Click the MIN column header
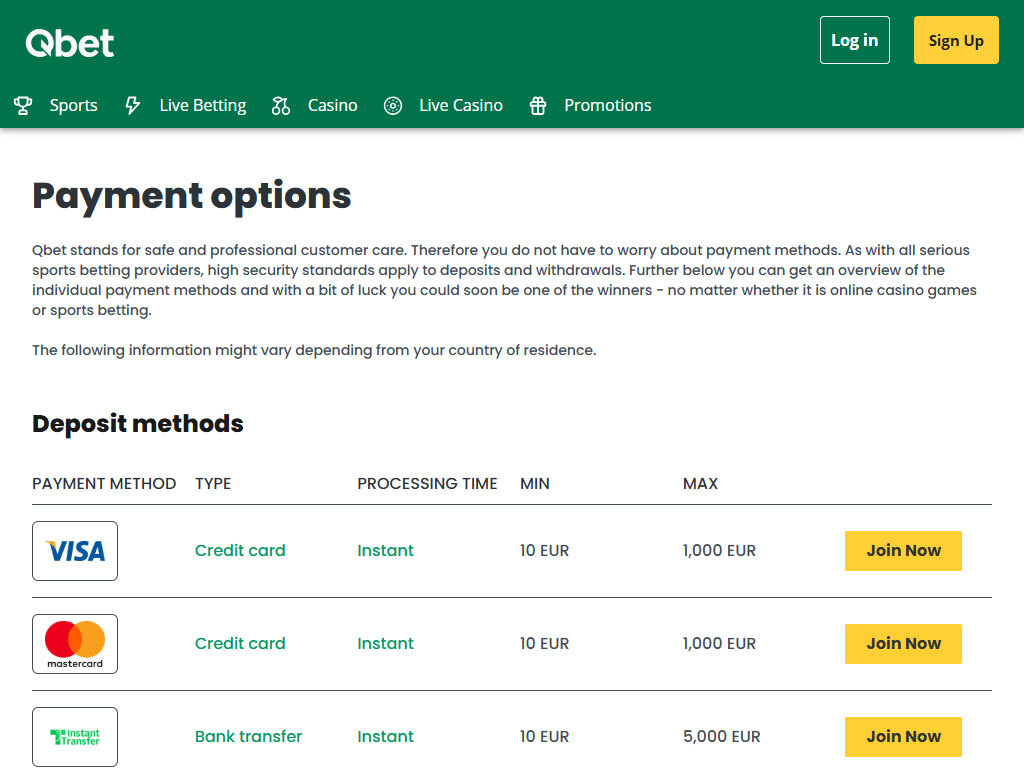 coord(535,483)
